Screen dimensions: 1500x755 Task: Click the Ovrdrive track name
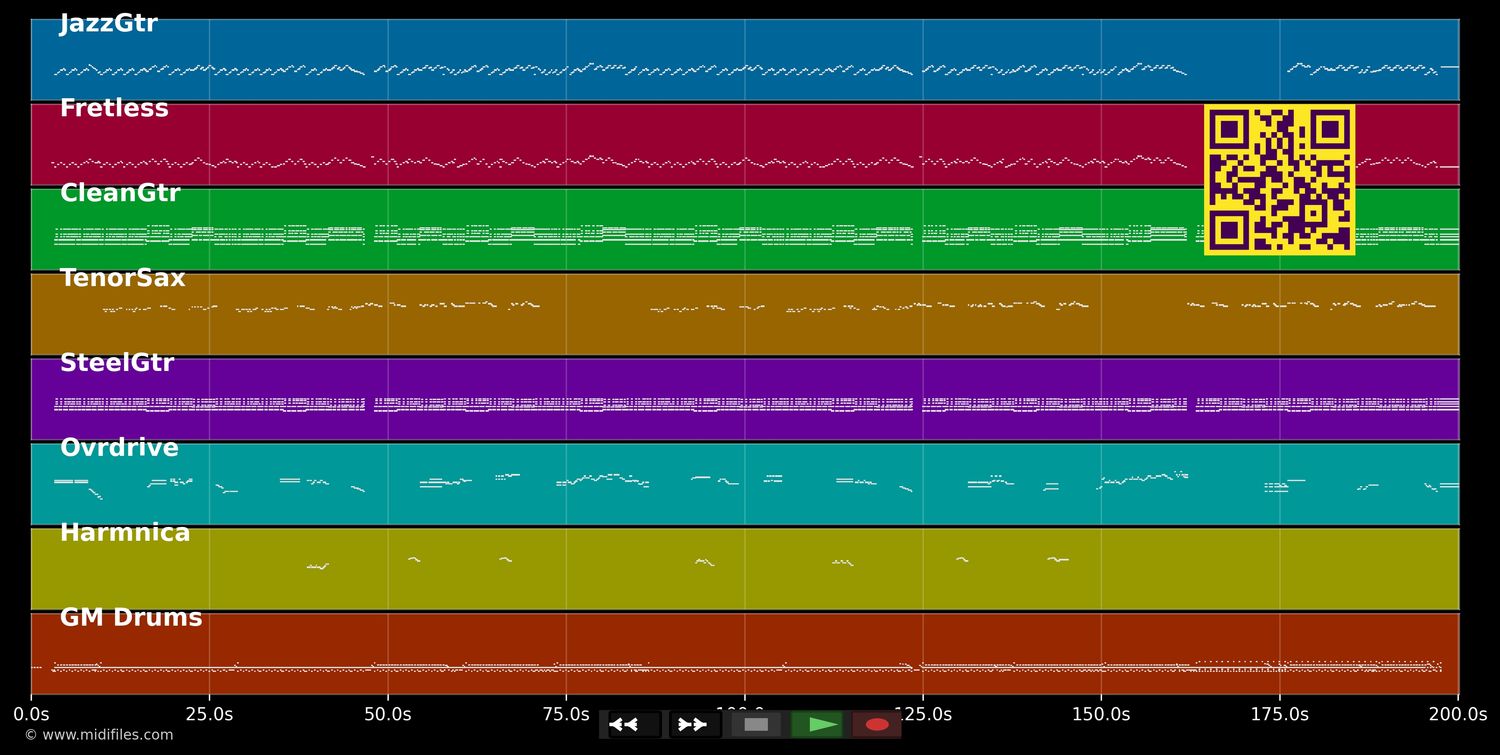click(x=119, y=449)
